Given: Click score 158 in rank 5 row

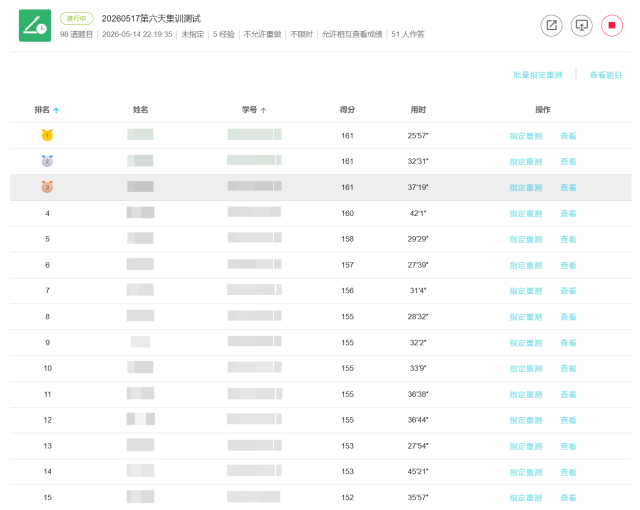Looking at the screenshot, I should [347, 239].
